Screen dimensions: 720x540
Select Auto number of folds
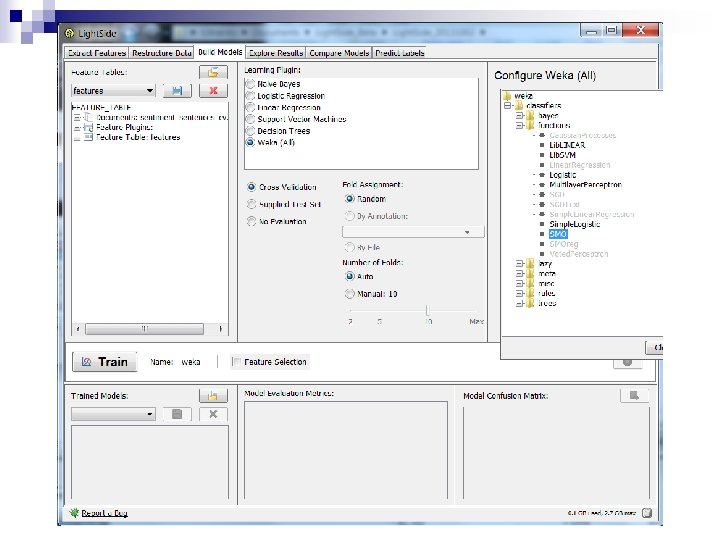(350, 276)
